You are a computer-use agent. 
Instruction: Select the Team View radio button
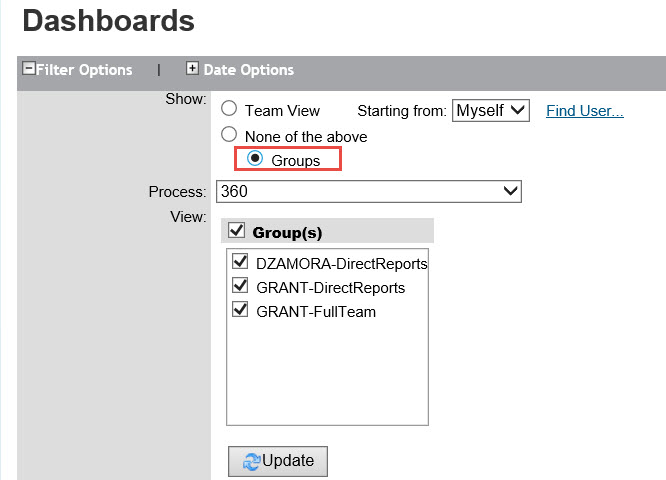click(229, 108)
